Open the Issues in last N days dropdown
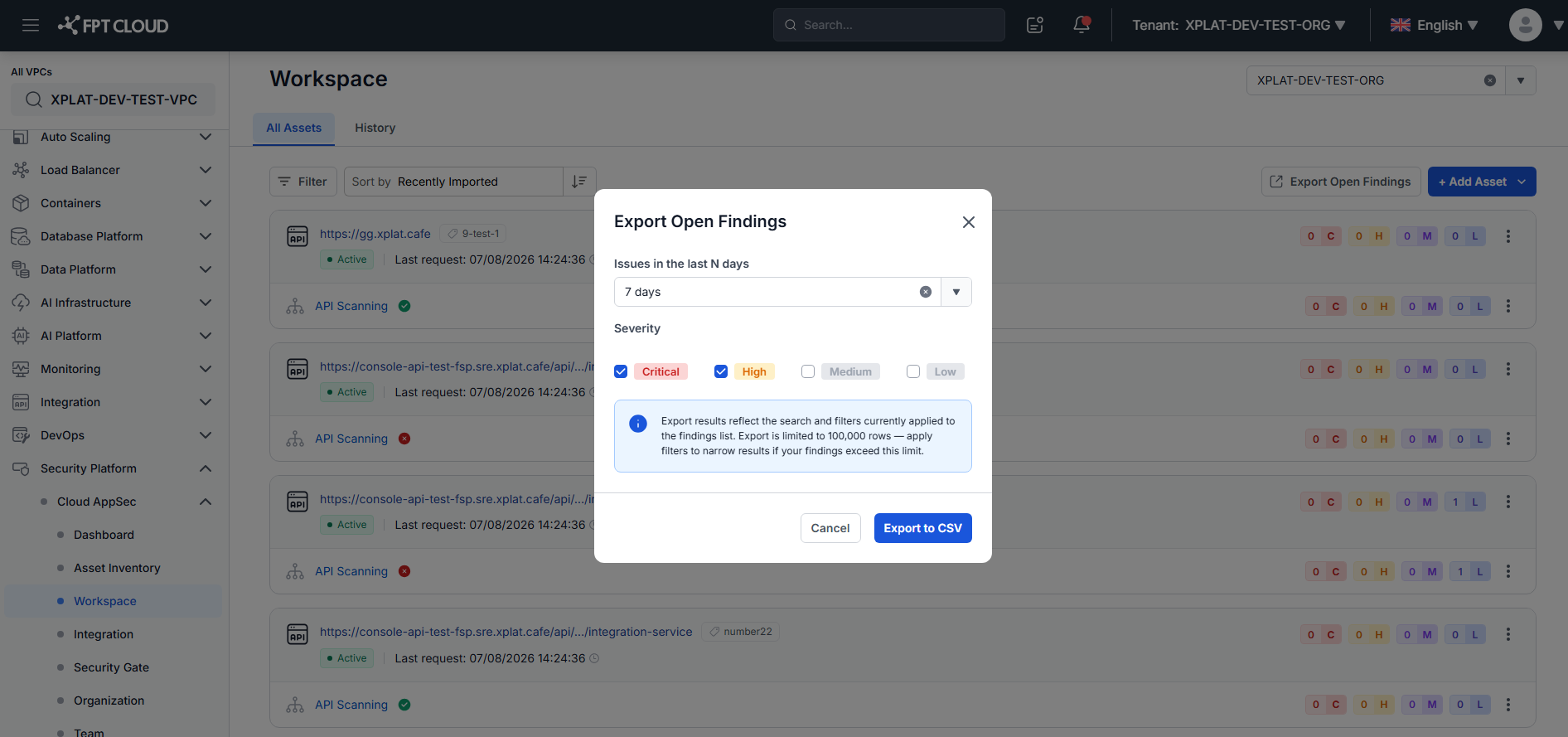Viewport: 1568px width, 737px height. (x=956, y=292)
